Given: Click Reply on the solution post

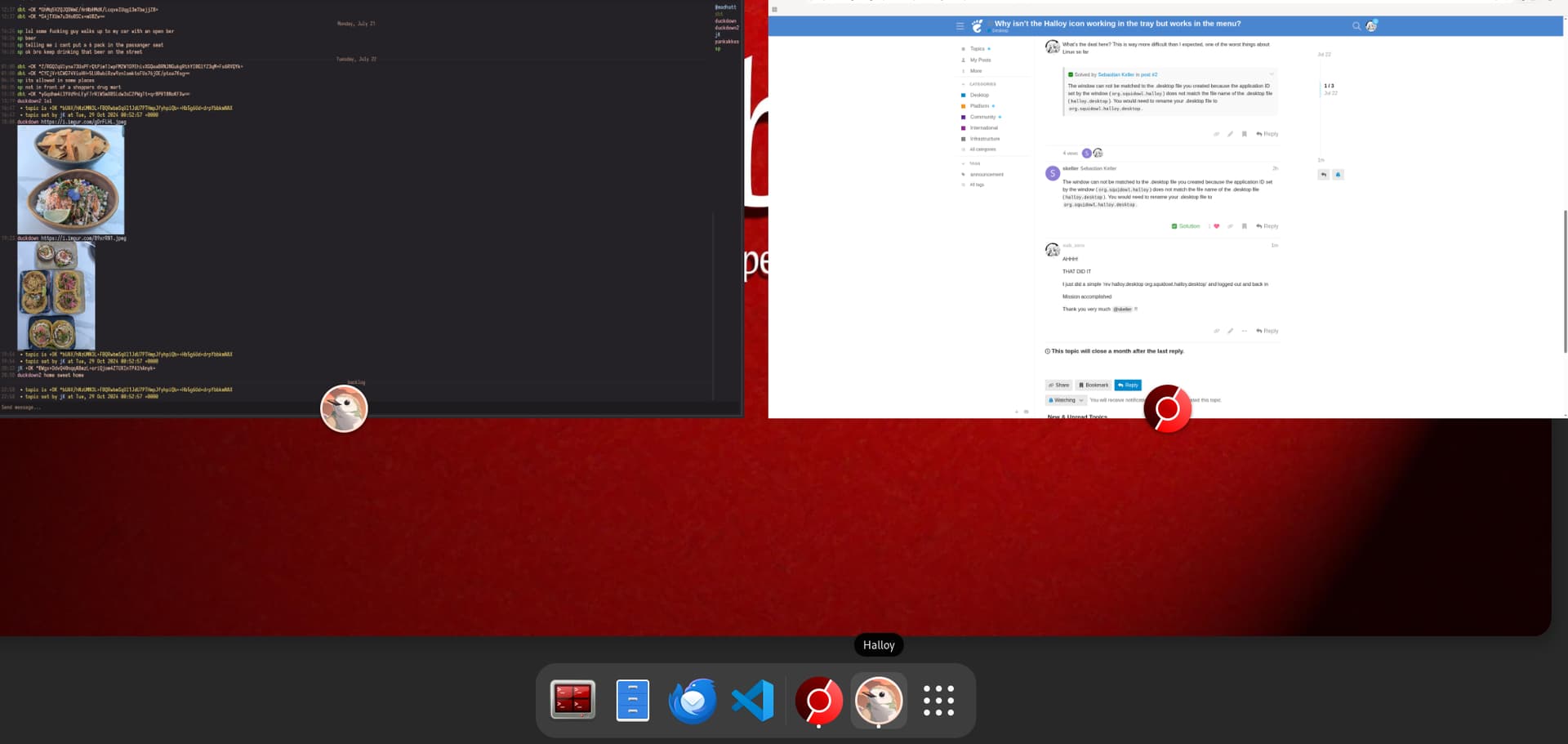Looking at the screenshot, I should [1267, 226].
